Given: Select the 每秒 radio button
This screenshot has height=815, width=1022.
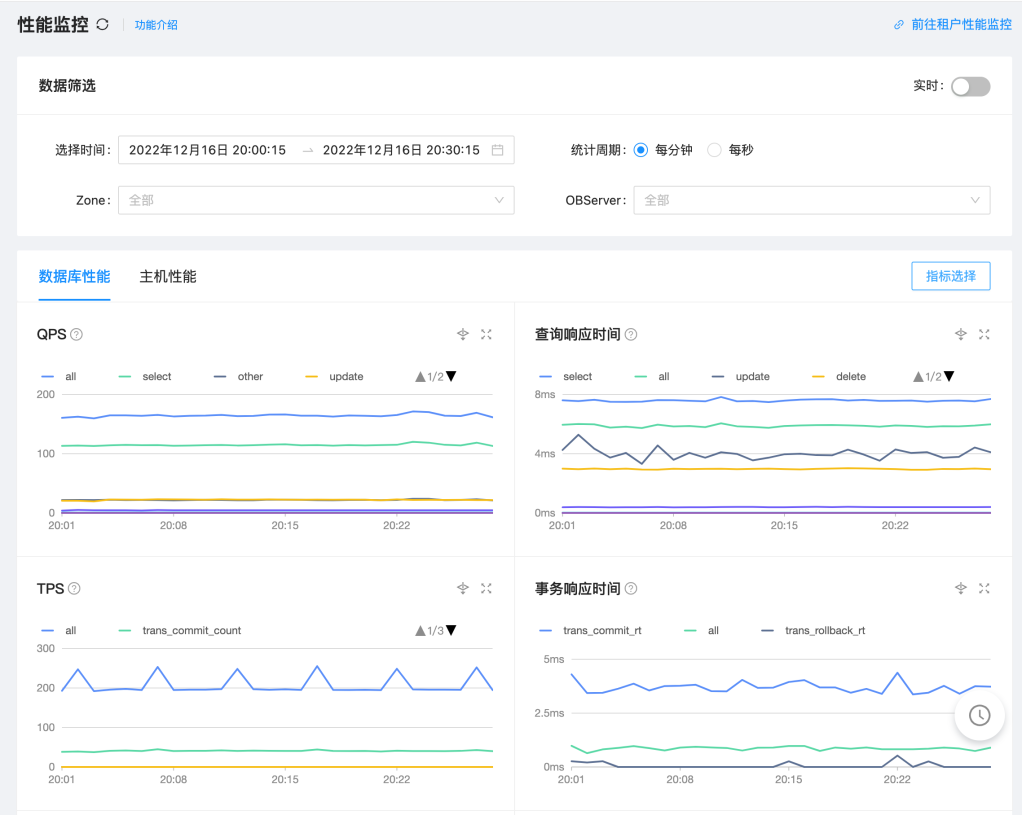Looking at the screenshot, I should 714,150.
